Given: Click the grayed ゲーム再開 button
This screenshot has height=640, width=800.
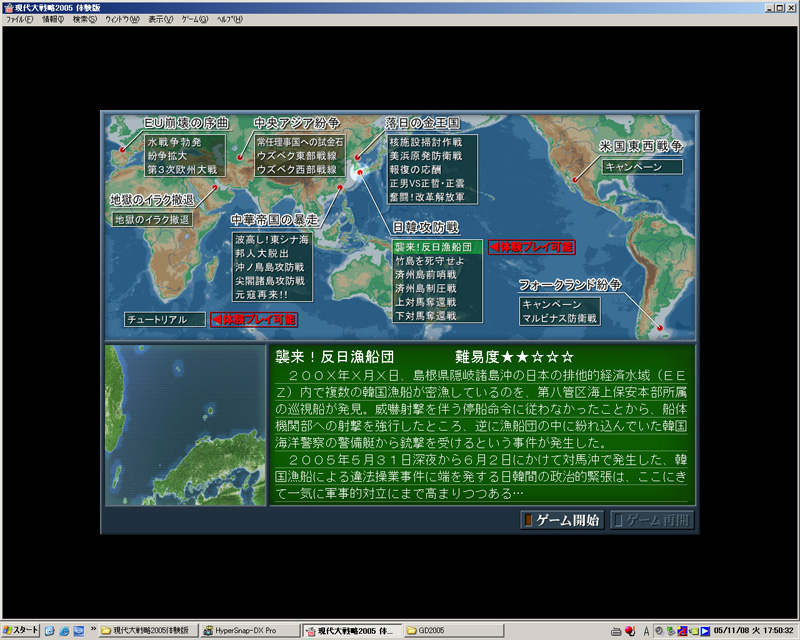Looking at the screenshot, I should click(652, 520).
